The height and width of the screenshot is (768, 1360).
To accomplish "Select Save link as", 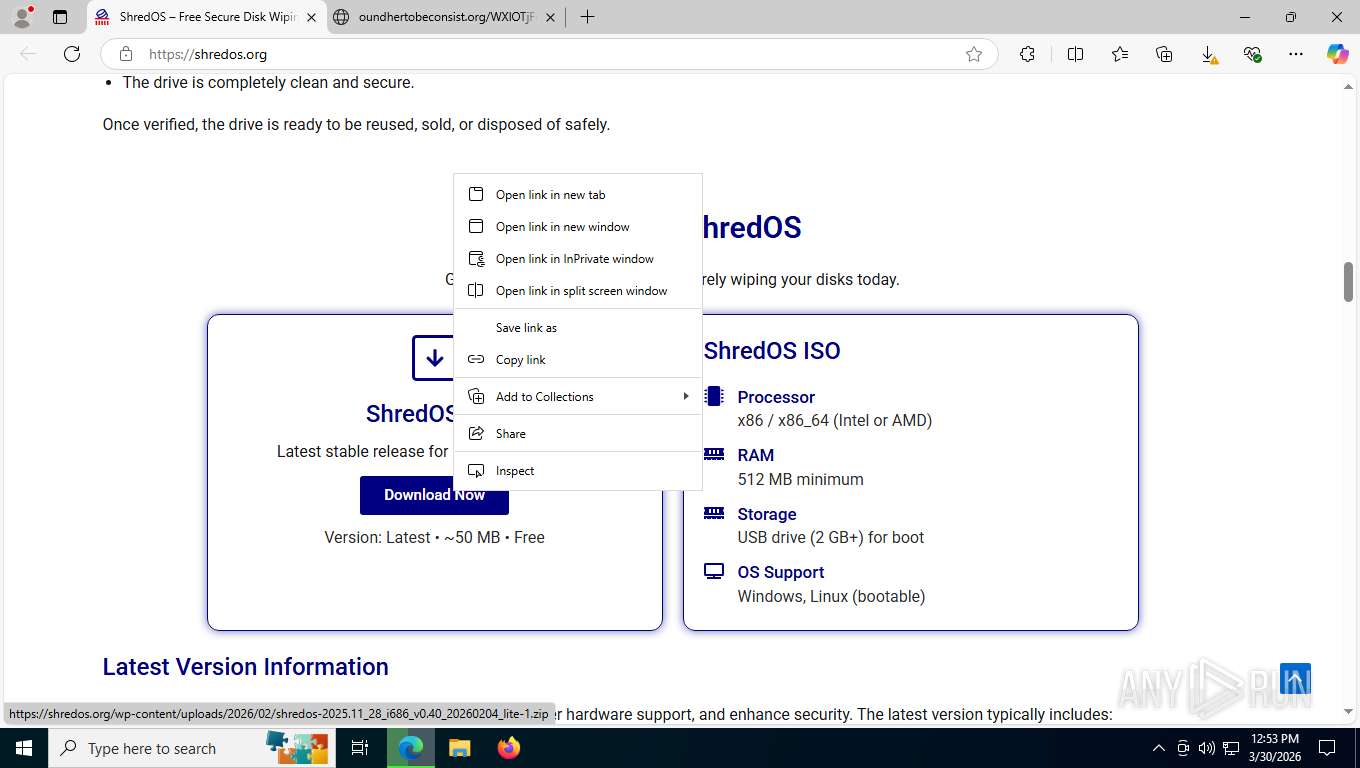I will pyautogui.click(x=578, y=328).
